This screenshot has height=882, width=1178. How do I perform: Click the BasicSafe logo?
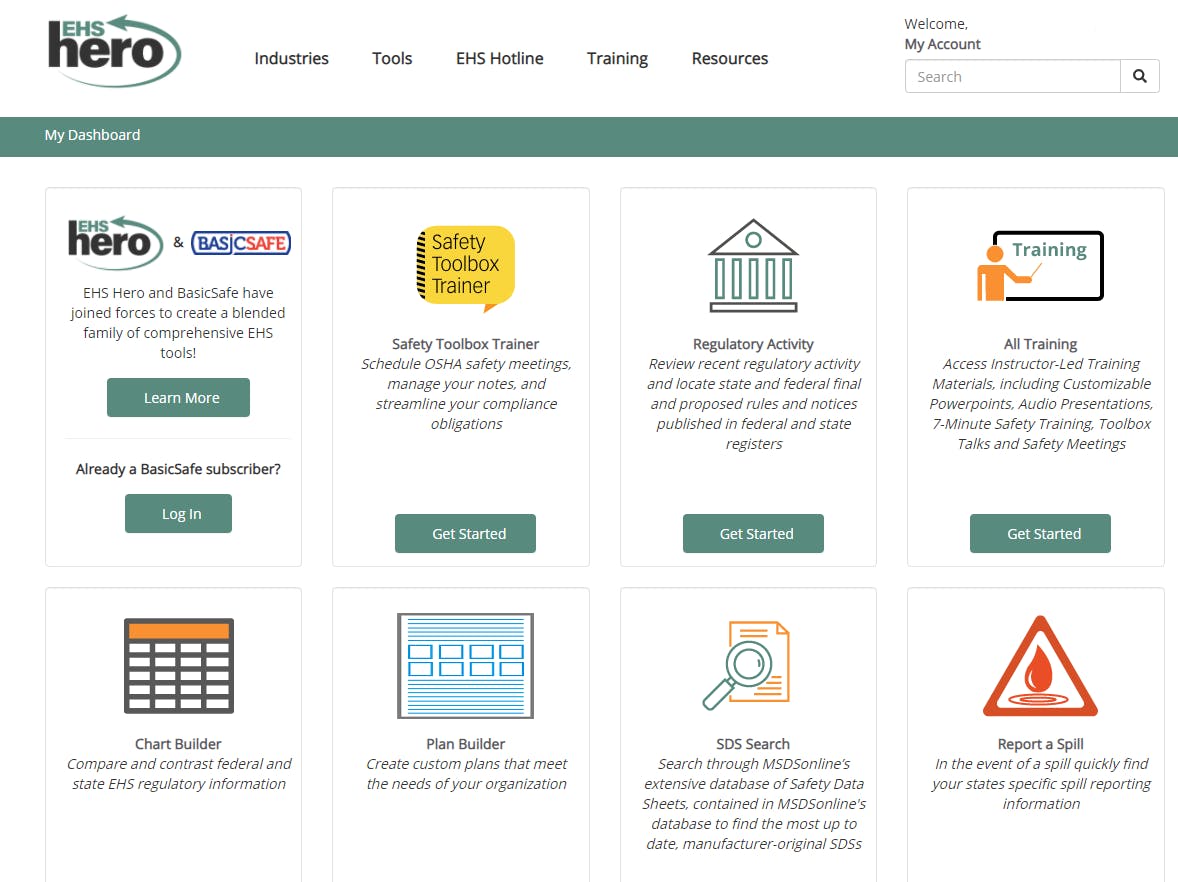241,243
